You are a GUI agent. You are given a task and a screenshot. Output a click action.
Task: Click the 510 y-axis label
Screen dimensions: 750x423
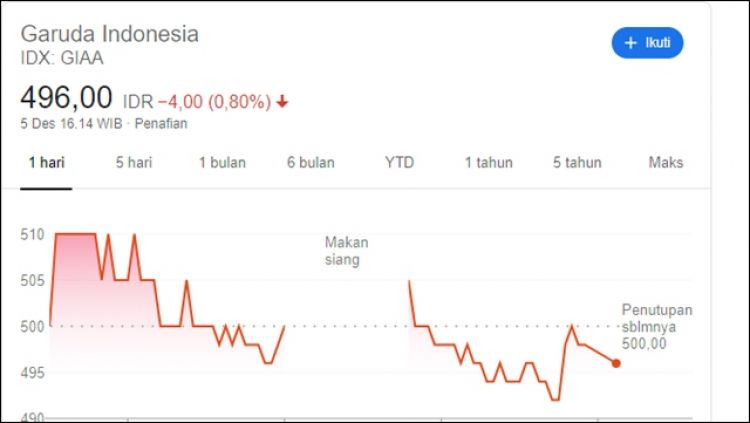pyautogui.click(x=32, y=235)
